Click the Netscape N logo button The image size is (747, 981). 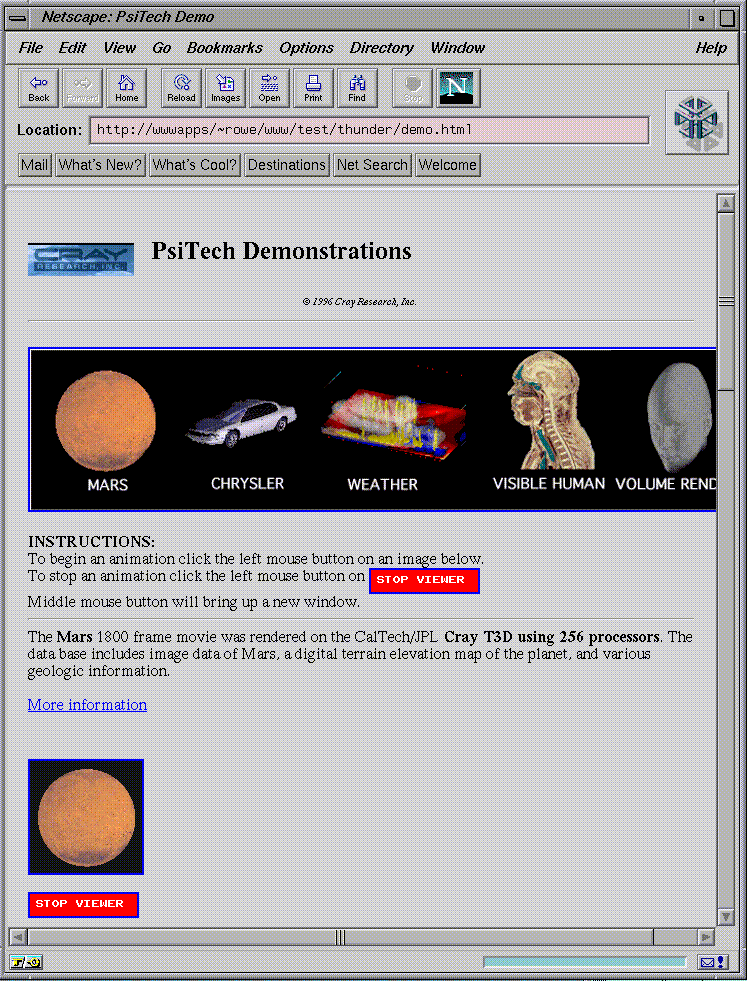pos(458,88)
